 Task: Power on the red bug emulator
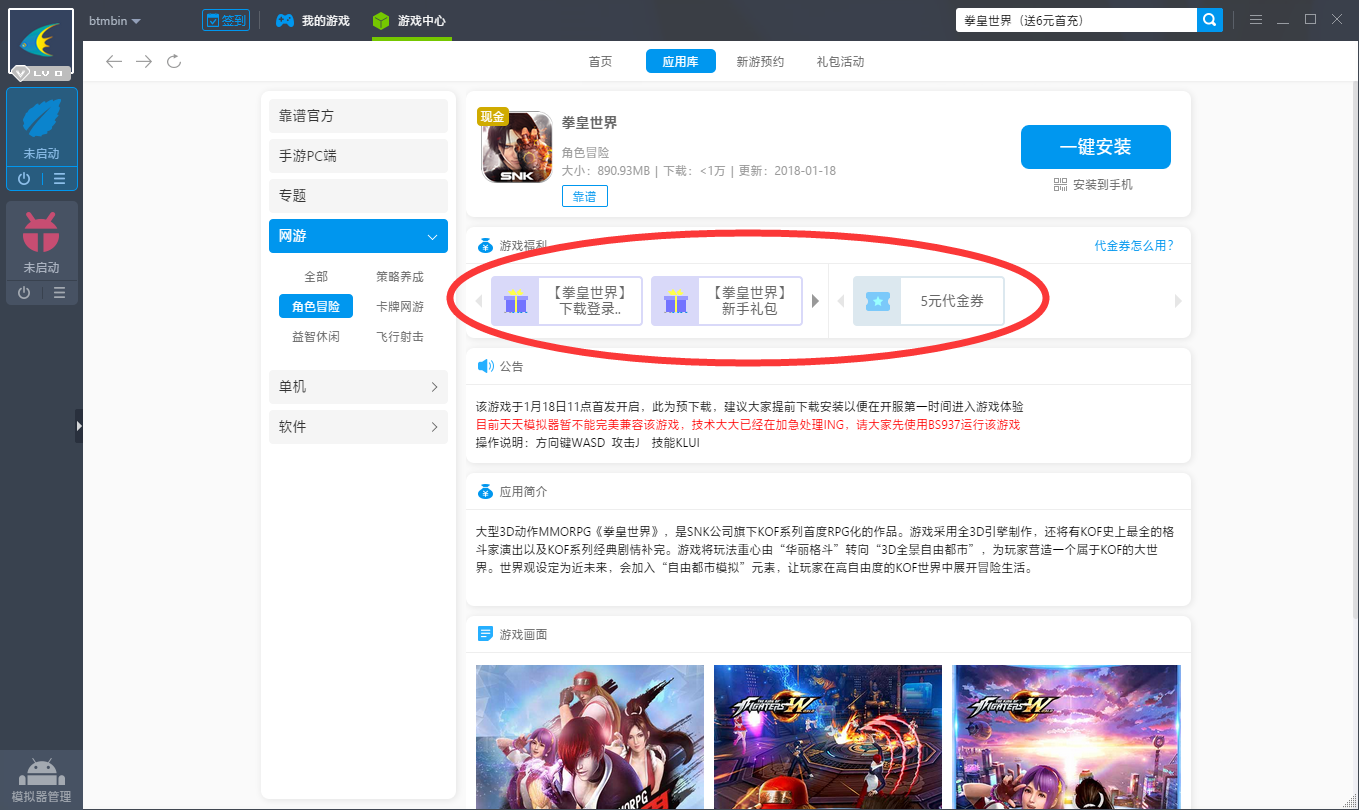[x=24, y=292]
